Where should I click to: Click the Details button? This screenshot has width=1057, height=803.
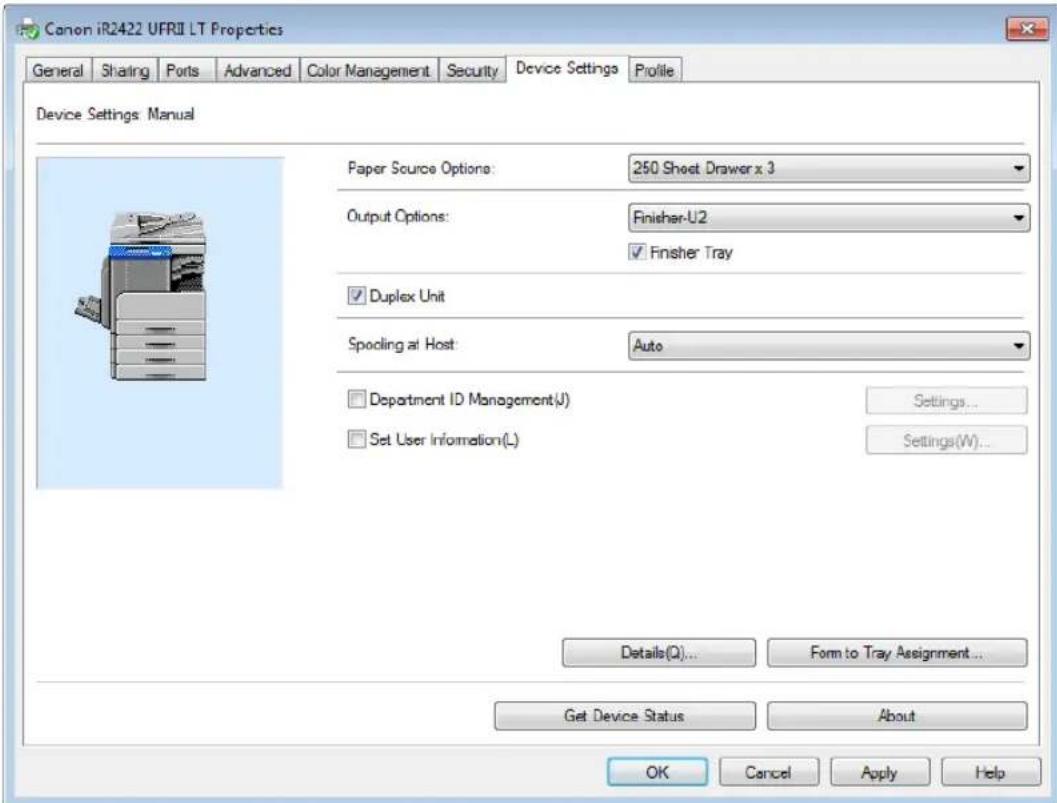(659, 653)
